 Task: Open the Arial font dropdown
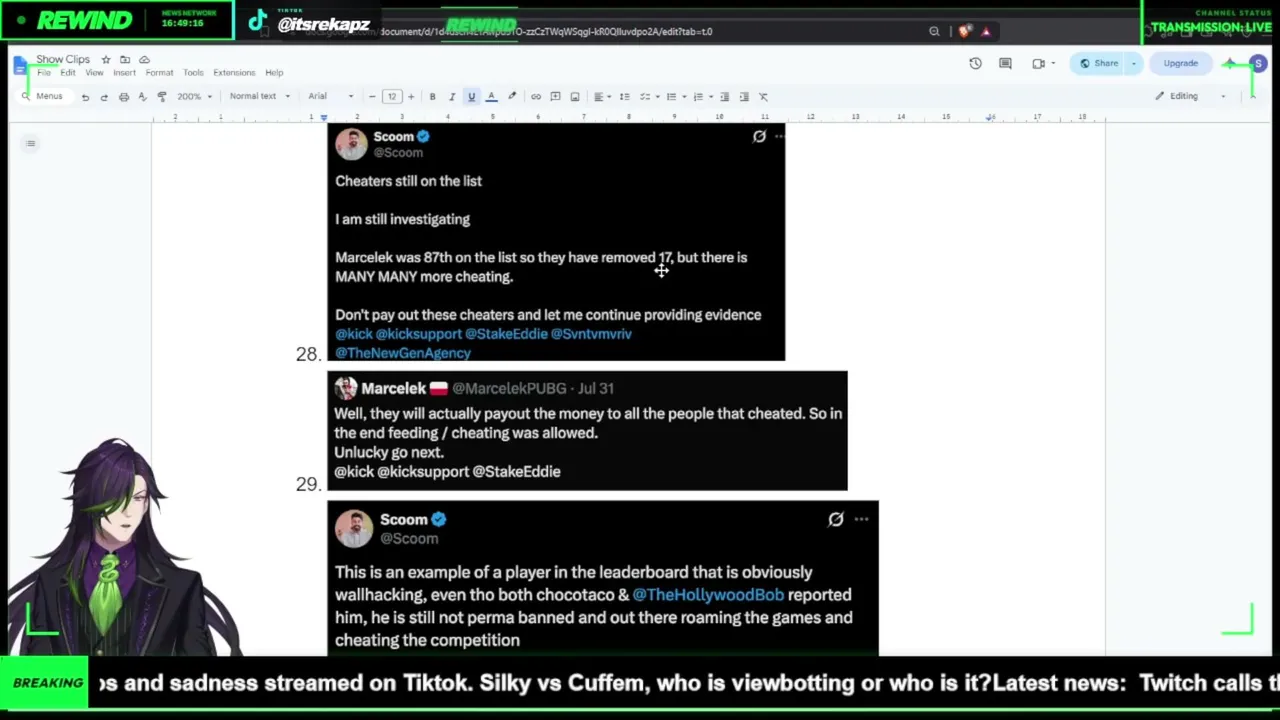click(331, 97)
